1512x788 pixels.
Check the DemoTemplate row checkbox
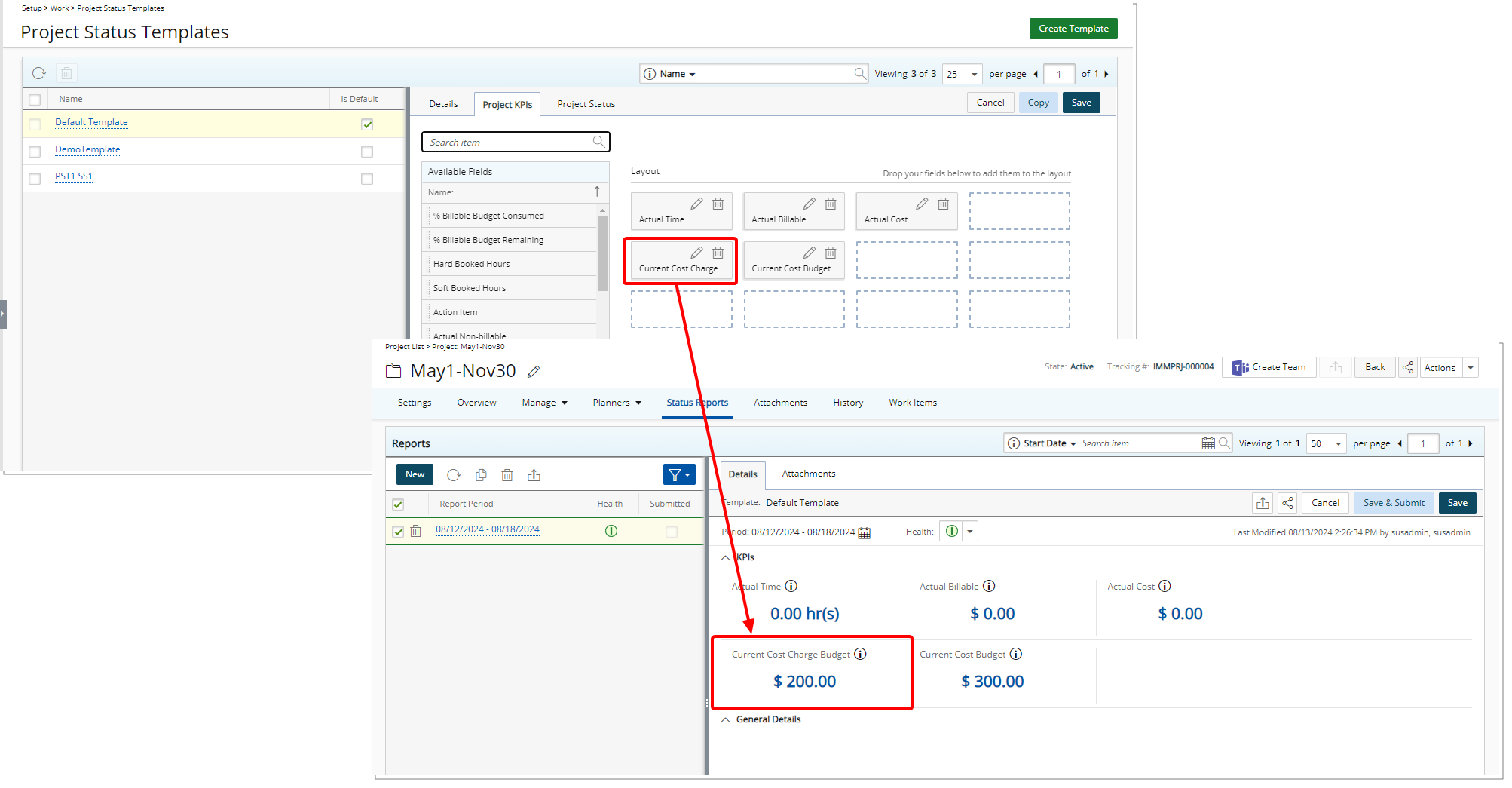tap(35, 152)
